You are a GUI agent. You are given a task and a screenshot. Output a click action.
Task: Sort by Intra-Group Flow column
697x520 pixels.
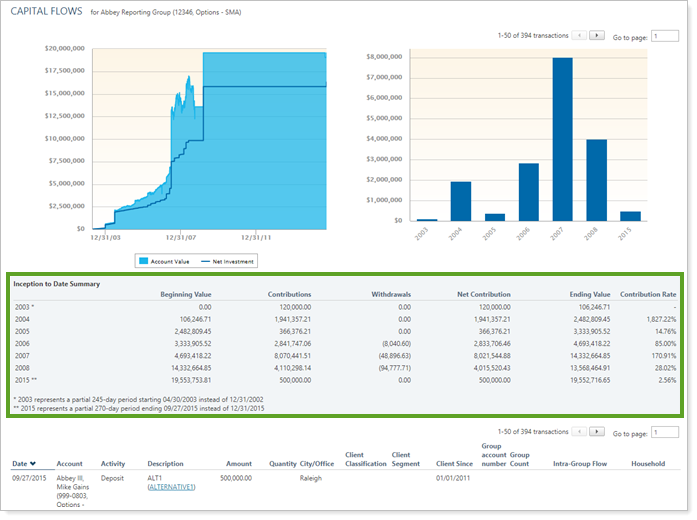pyautogui.click(x=576, y=464)
